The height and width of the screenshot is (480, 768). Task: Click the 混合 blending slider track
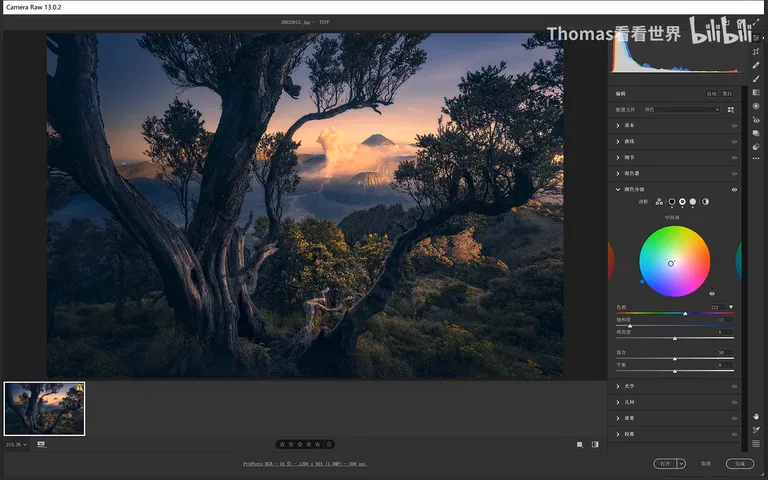point(675,359)
